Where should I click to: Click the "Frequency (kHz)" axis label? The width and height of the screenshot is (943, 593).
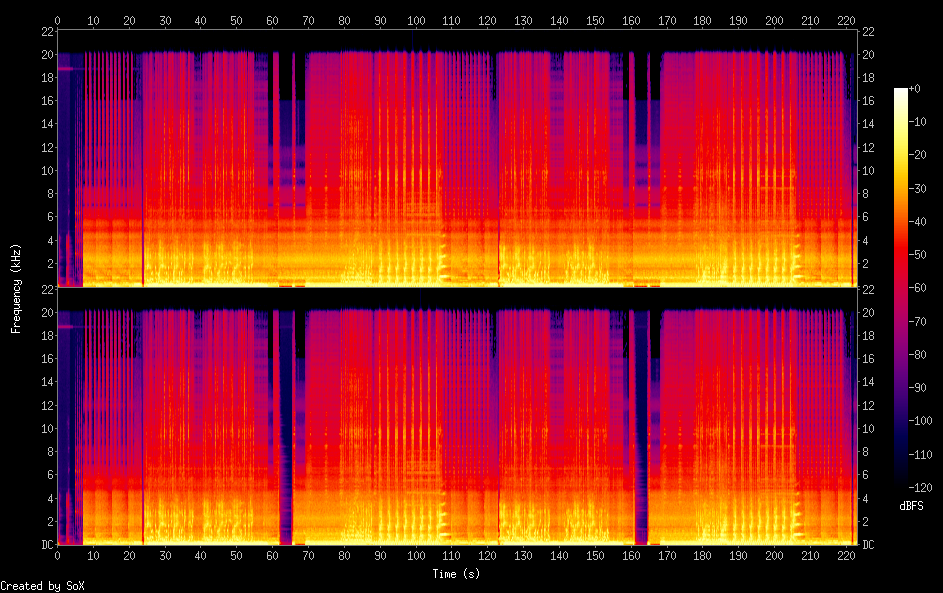[x=16, y=288]
